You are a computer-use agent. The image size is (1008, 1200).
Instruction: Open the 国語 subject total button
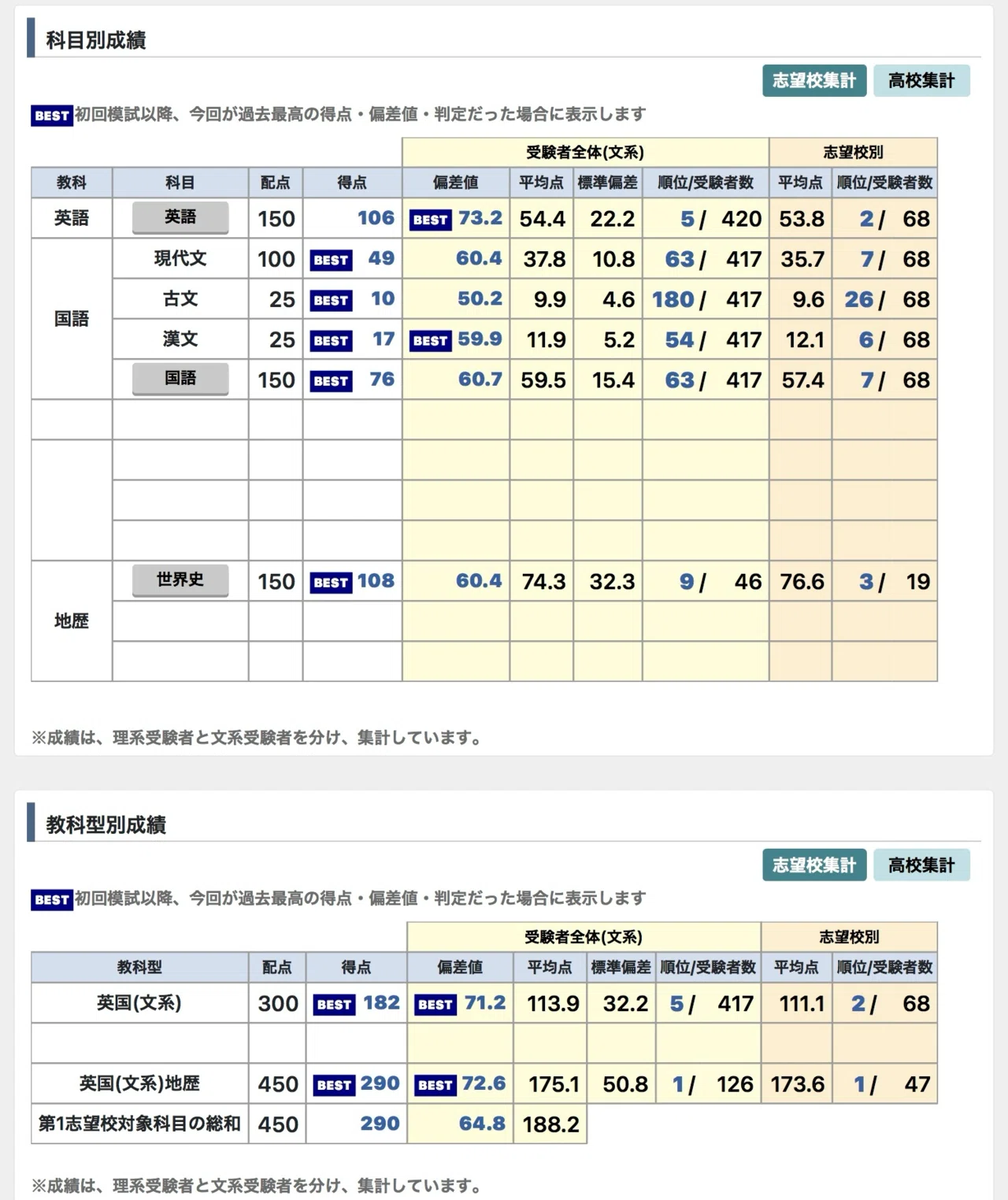click(180, 379)
